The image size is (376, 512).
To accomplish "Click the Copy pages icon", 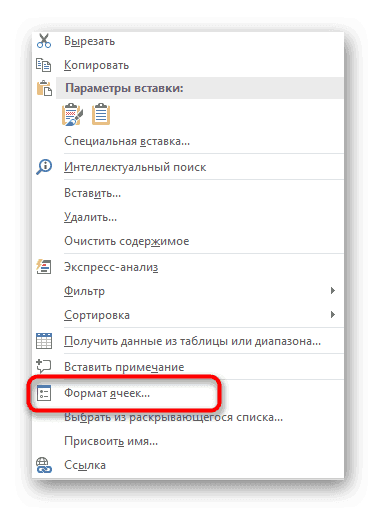I will pos(44,65).
